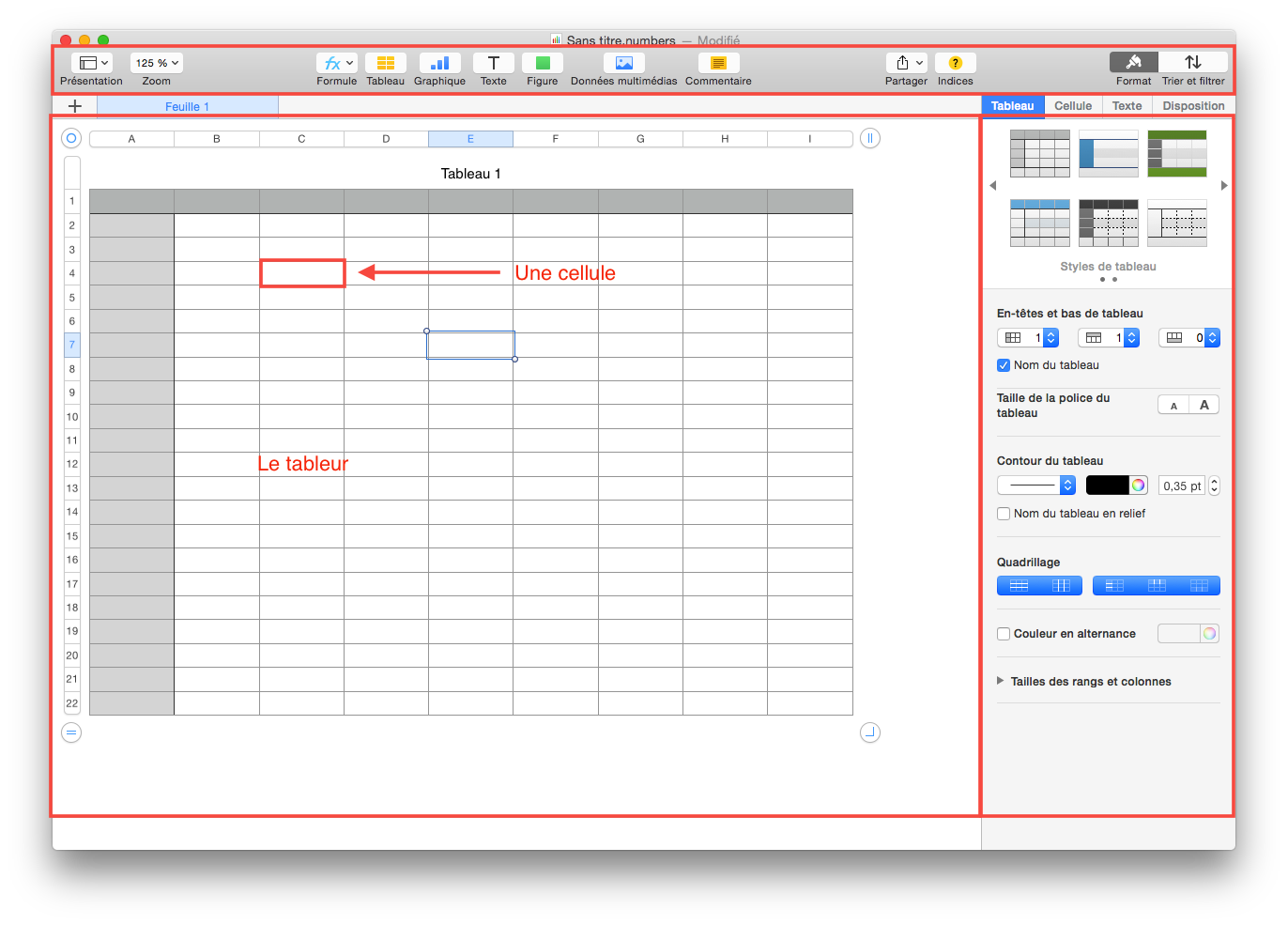The height and width of the screenshot is (925, 1288).
Task: Insert a Tableau from the toolbar
Action: (385, 63)
